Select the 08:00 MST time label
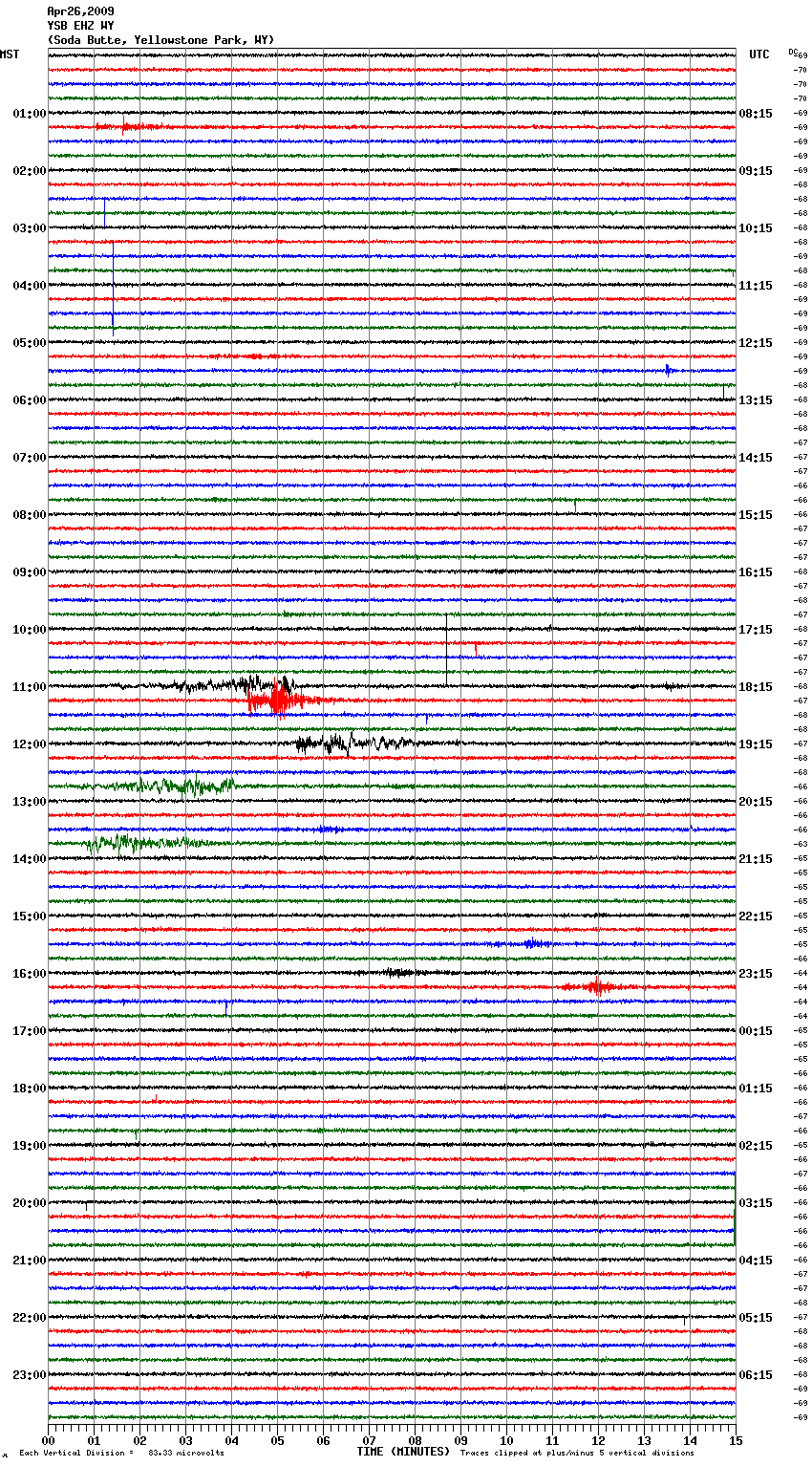This screenshot has height=1466, width=812. [x=30, y=515]
